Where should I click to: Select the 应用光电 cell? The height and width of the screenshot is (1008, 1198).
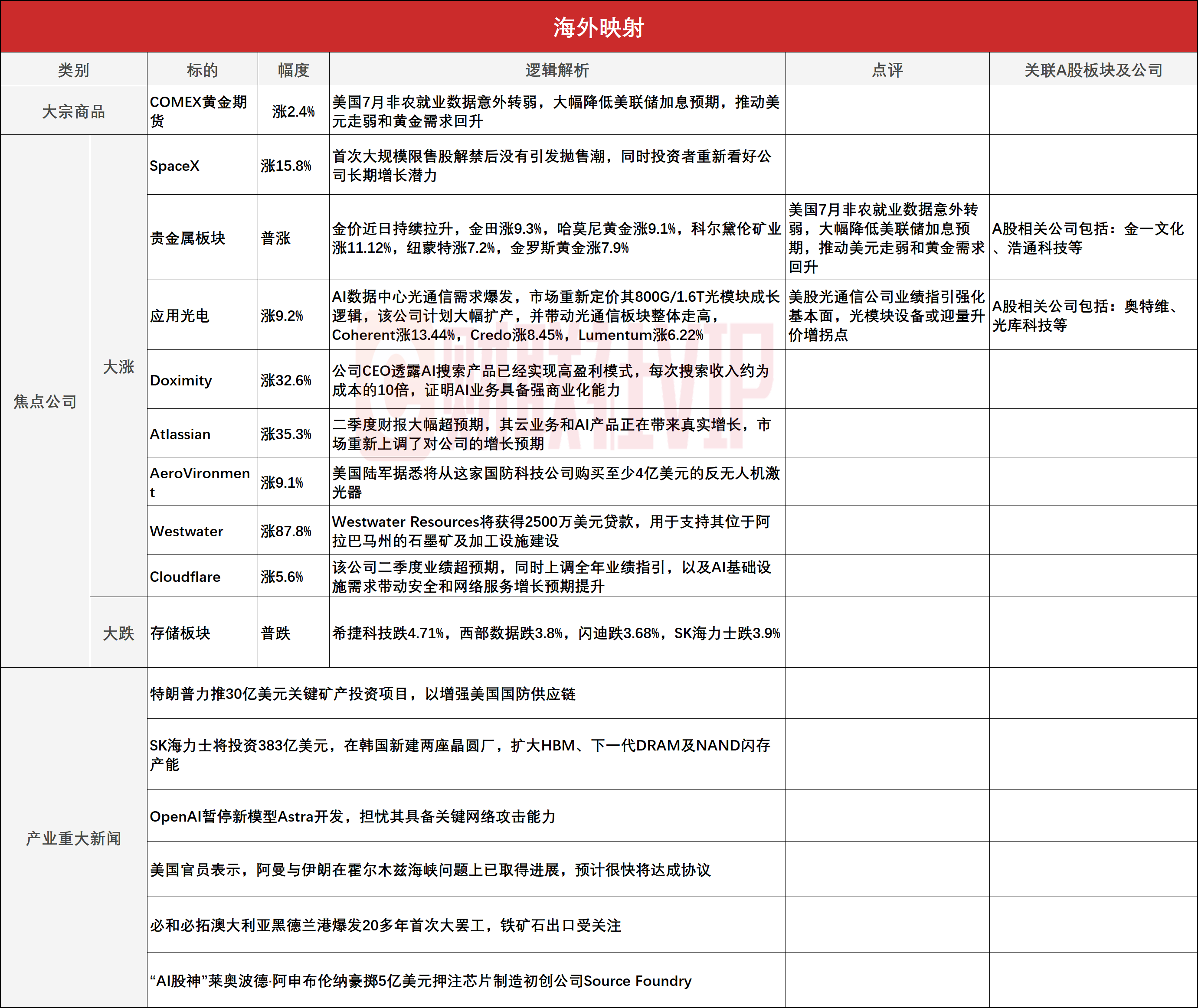(x=202, y=315)
